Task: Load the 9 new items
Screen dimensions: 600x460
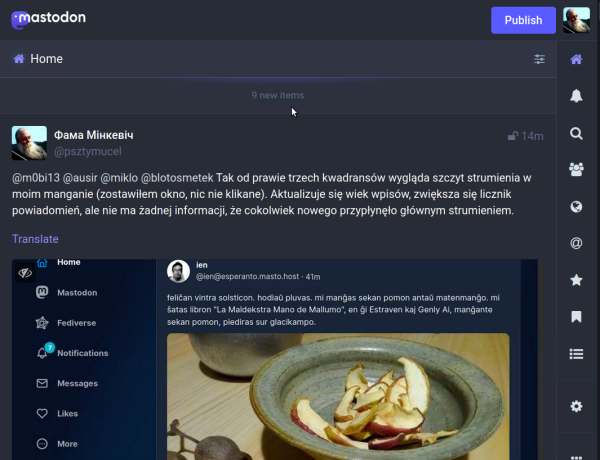Action: click(x=278, y=95)
